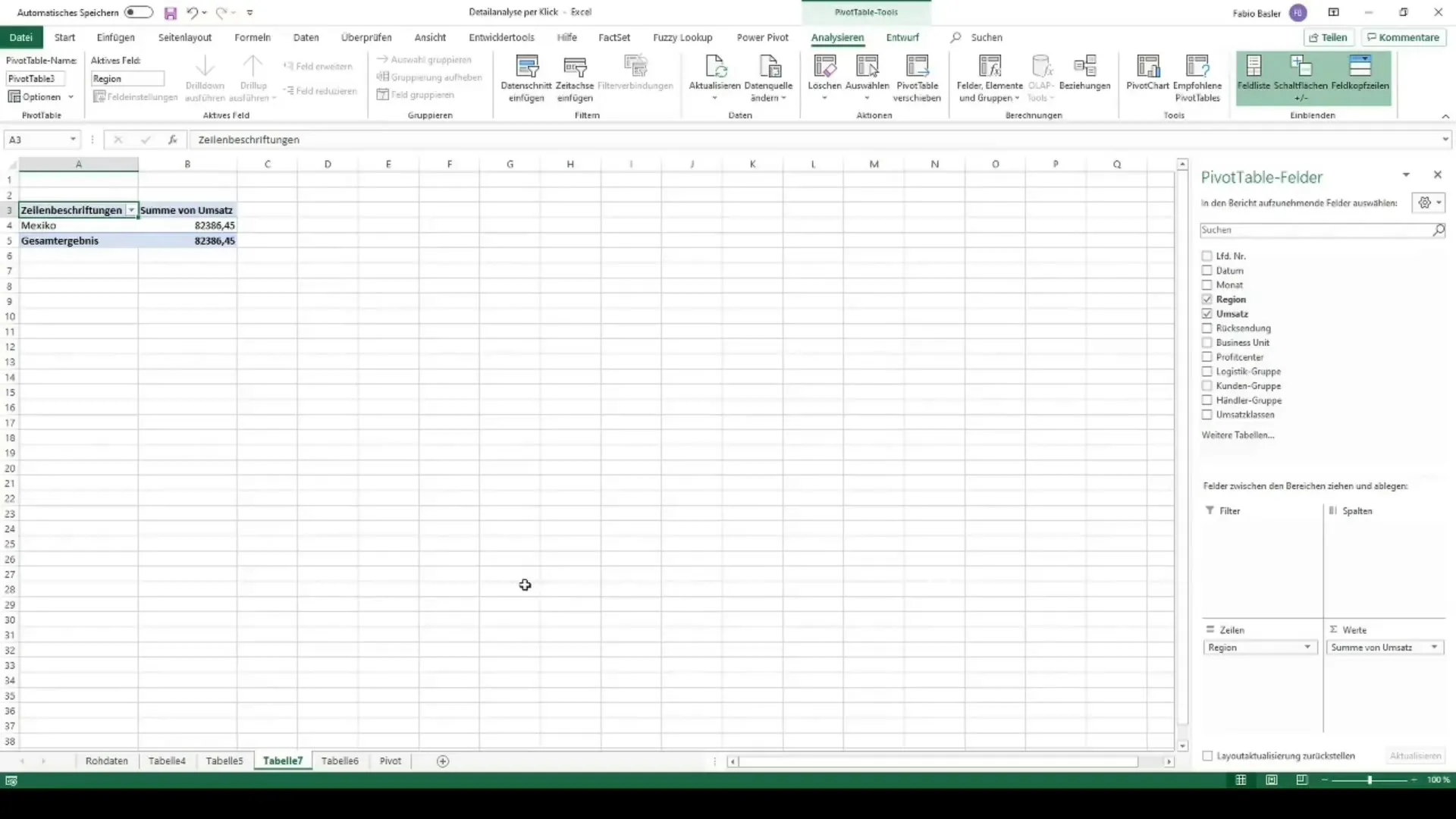Open Summe von Umsatz dropdown in Werte
Screen dimensions: 1456x819
[1434, 648]
